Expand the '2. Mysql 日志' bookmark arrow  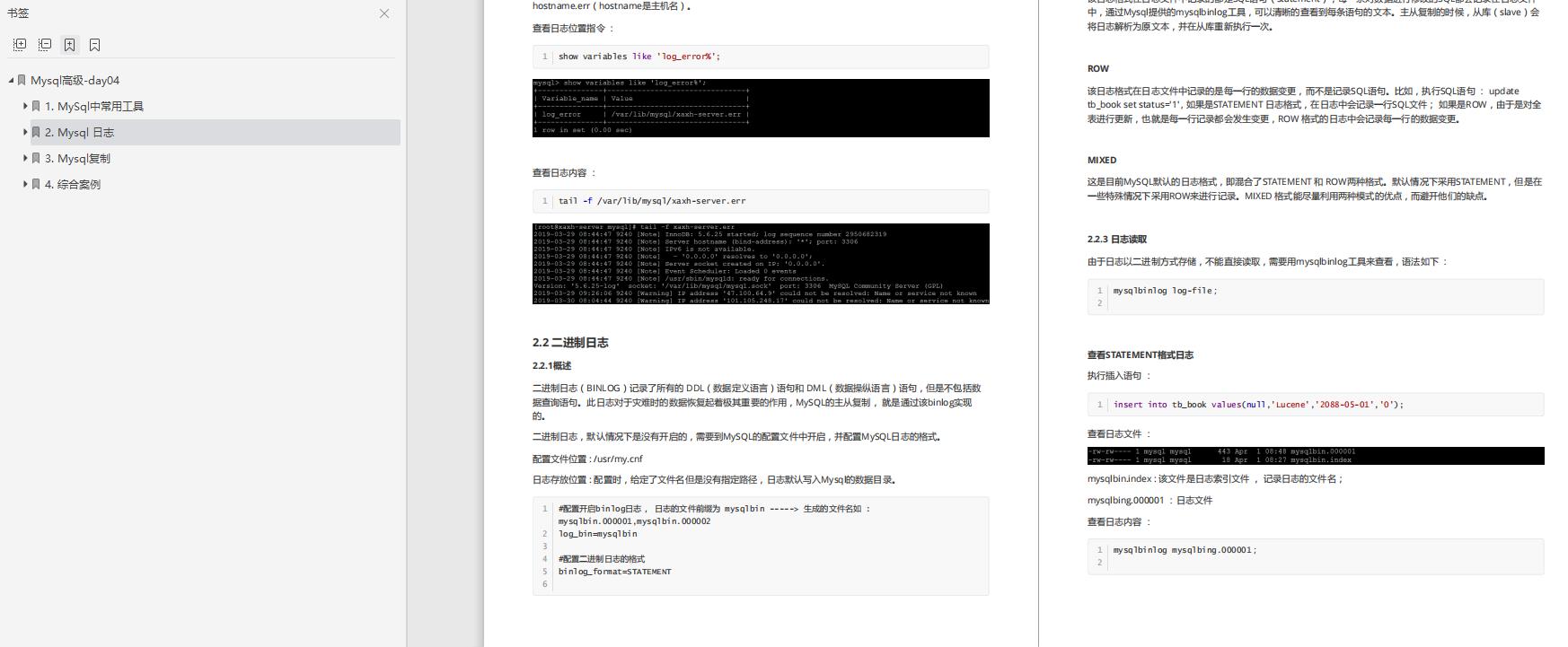coord(25,132)
